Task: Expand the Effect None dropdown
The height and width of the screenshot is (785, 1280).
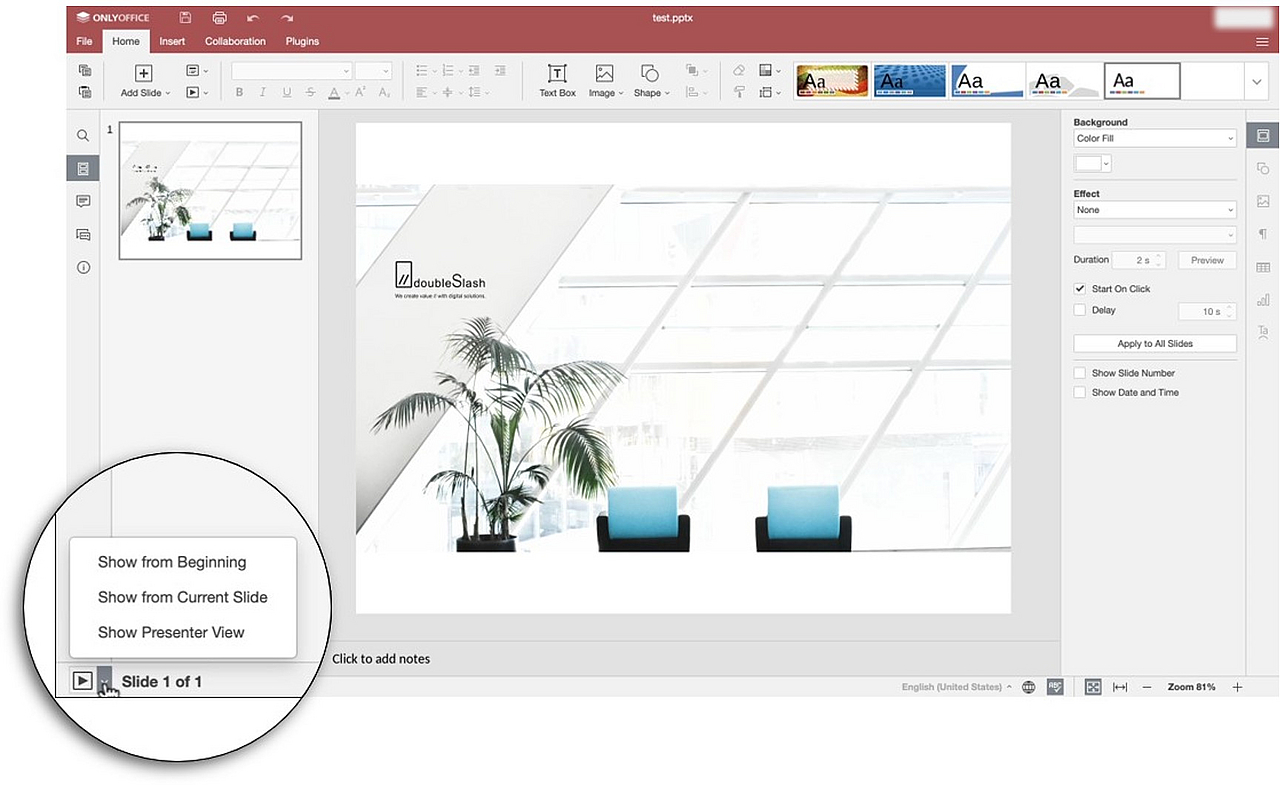Action: pyautogui.click(x=1154, y=210)
